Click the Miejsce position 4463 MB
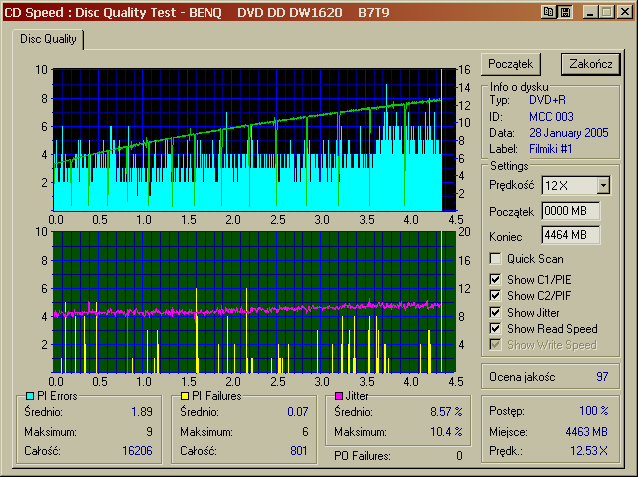 coord(587,431)
